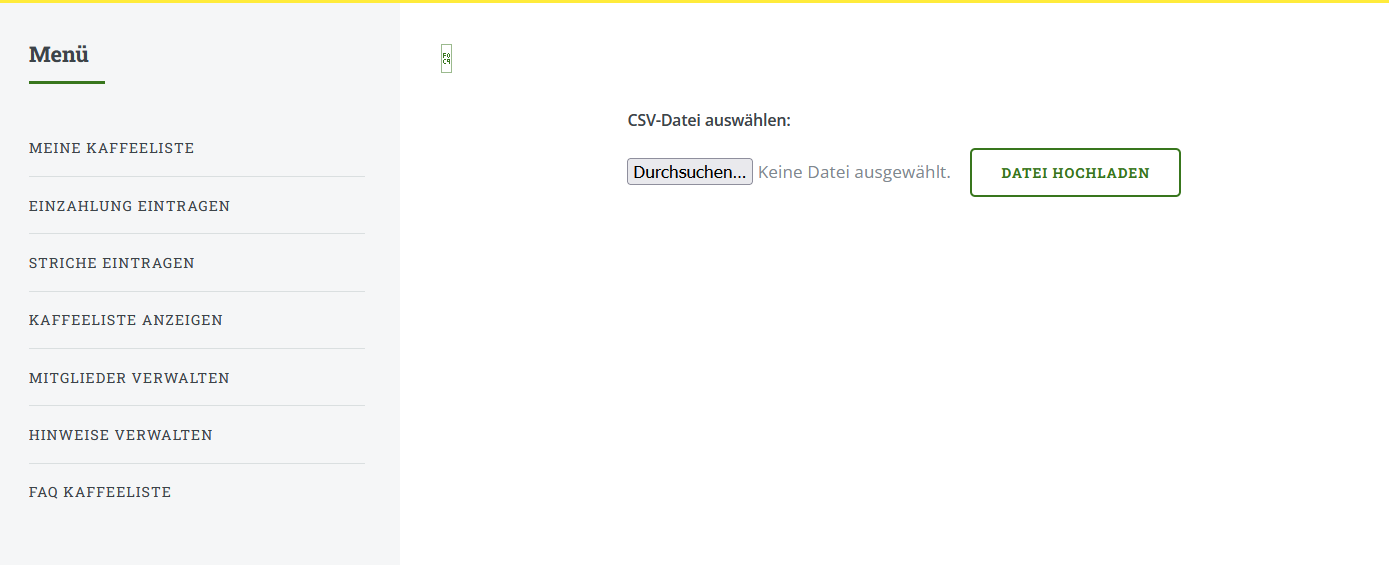Click the Datei hochladen button
The width and height of the screenshot is (1389, 565).
click(x=1075, y=173)
